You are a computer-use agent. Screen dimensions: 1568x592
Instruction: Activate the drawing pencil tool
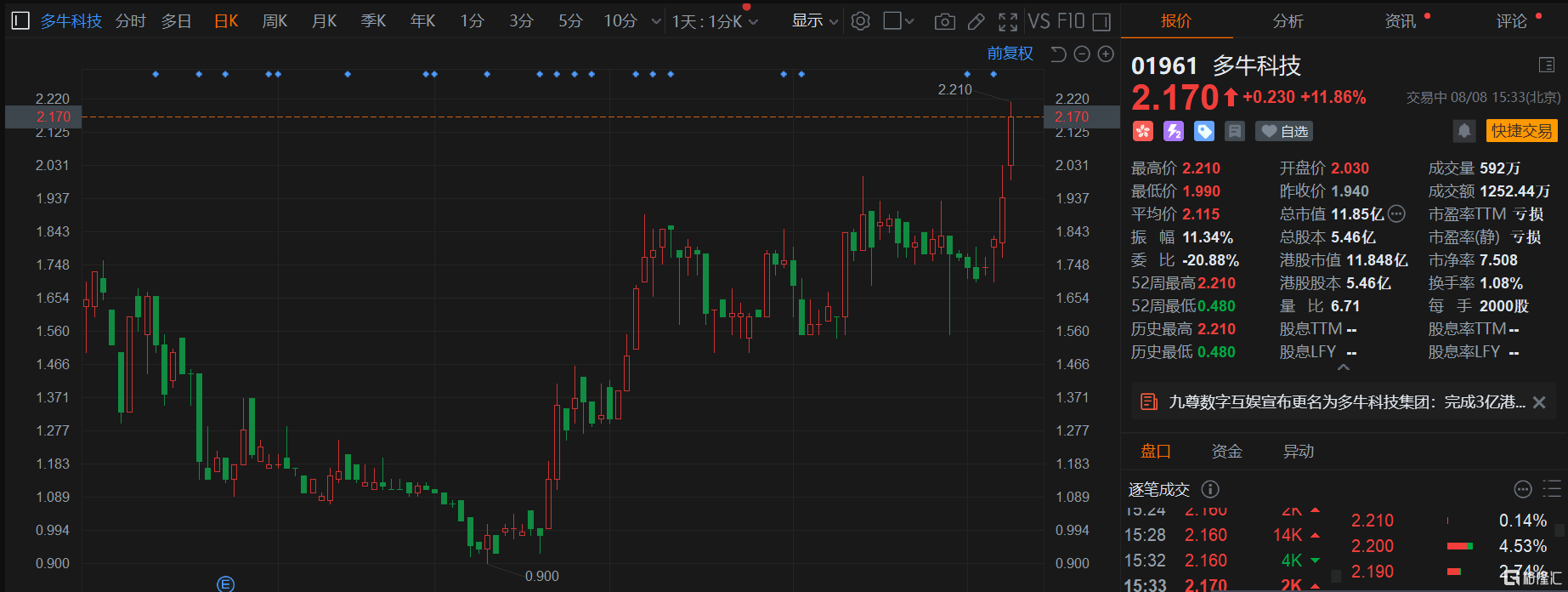[976, 21]
